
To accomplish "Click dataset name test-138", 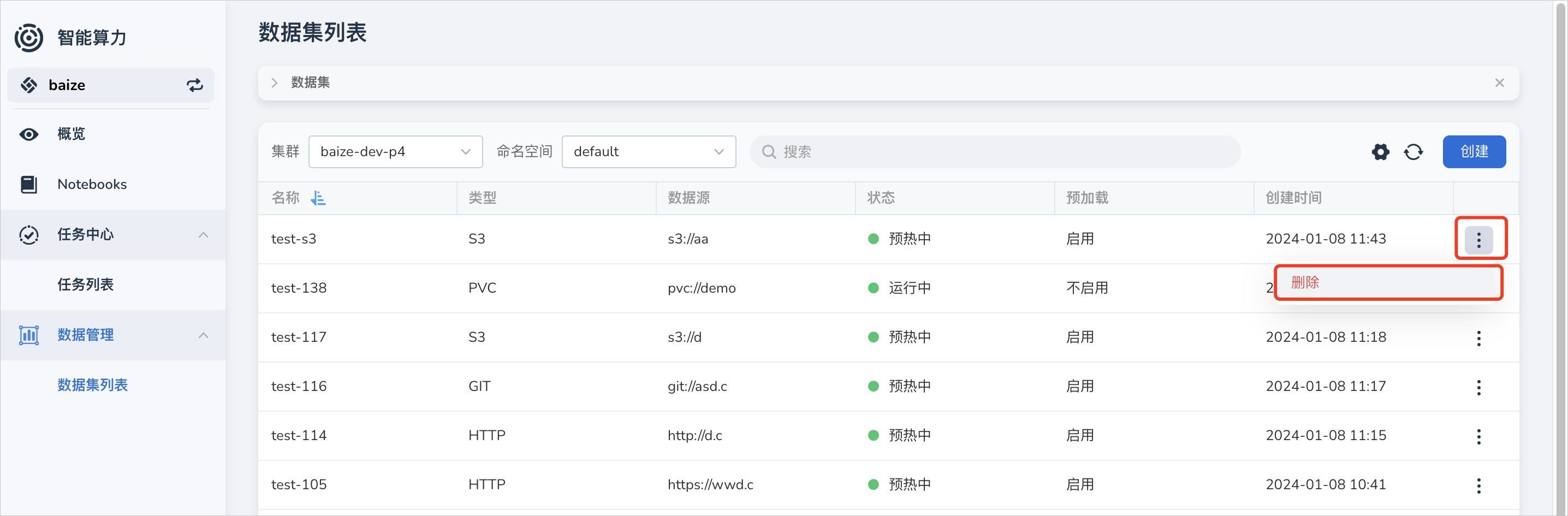I will click(299, 288).
